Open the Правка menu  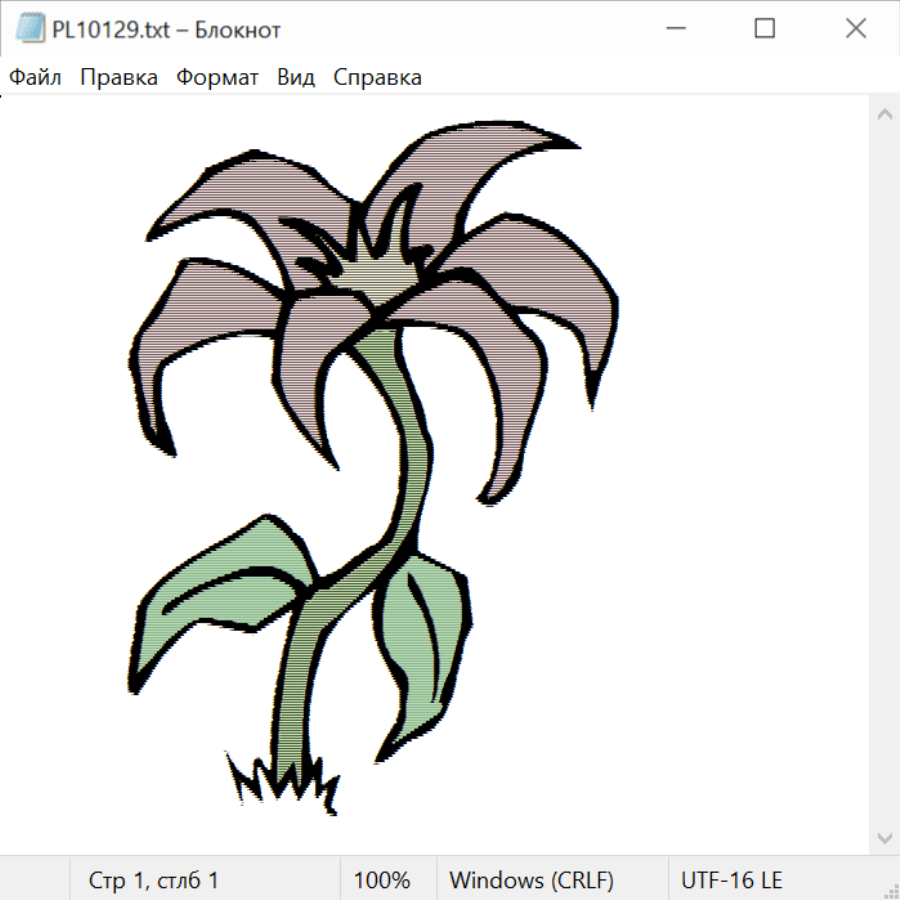[119, 77]
